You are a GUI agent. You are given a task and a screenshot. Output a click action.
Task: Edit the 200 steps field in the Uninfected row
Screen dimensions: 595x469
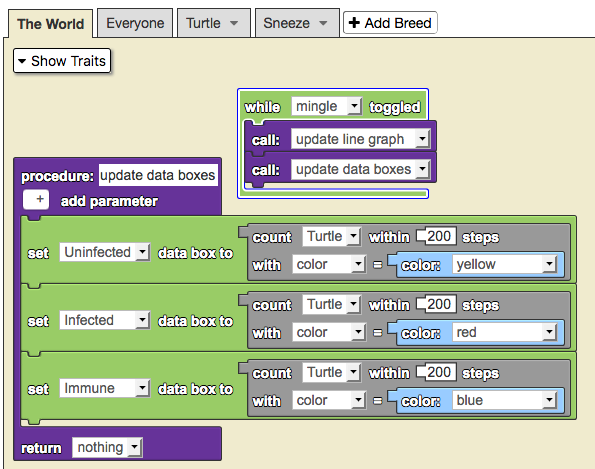pyautogui.click(x=439, y=236)
